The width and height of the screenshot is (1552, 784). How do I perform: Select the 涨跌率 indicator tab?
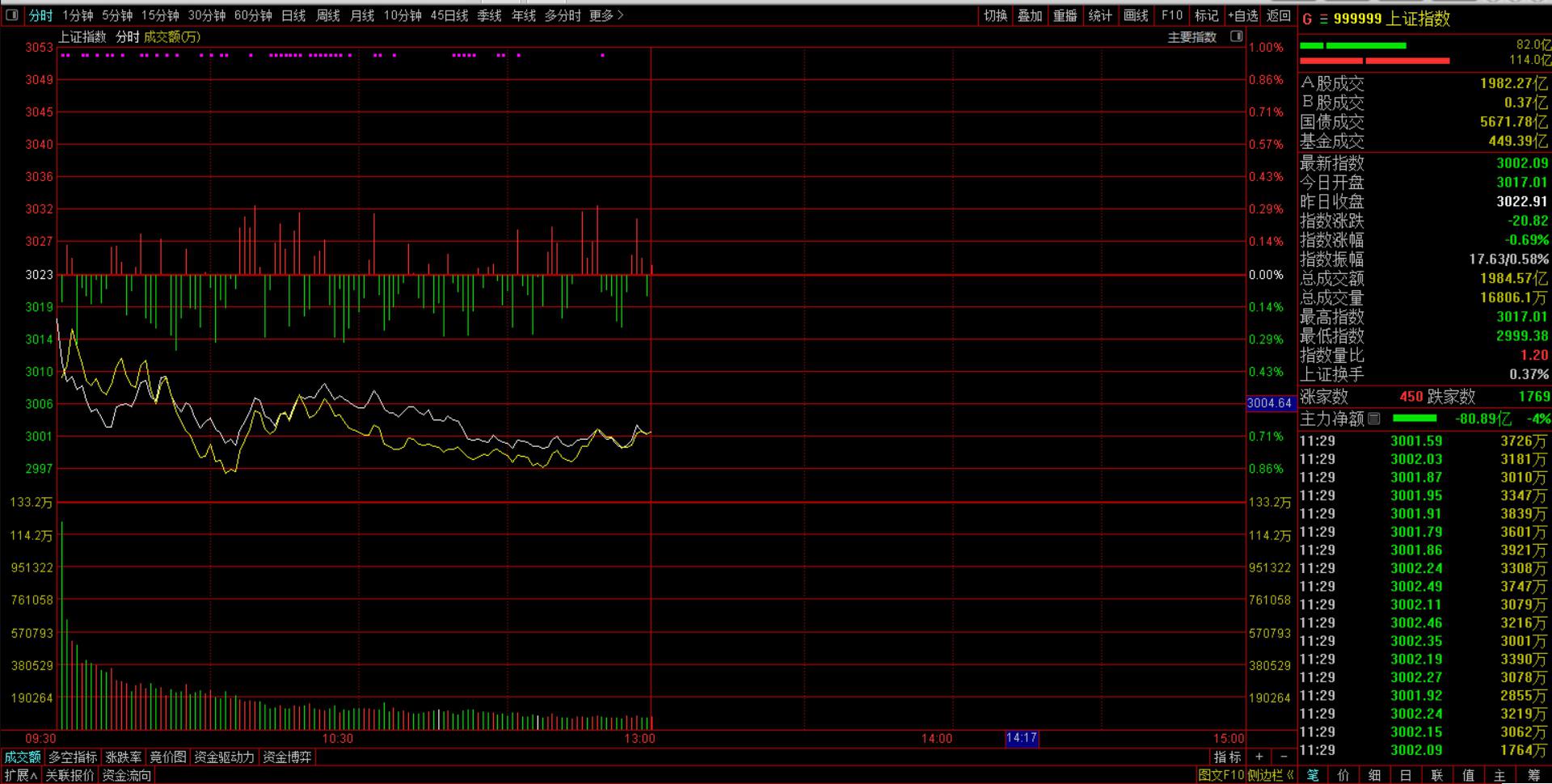coord(124,757)
